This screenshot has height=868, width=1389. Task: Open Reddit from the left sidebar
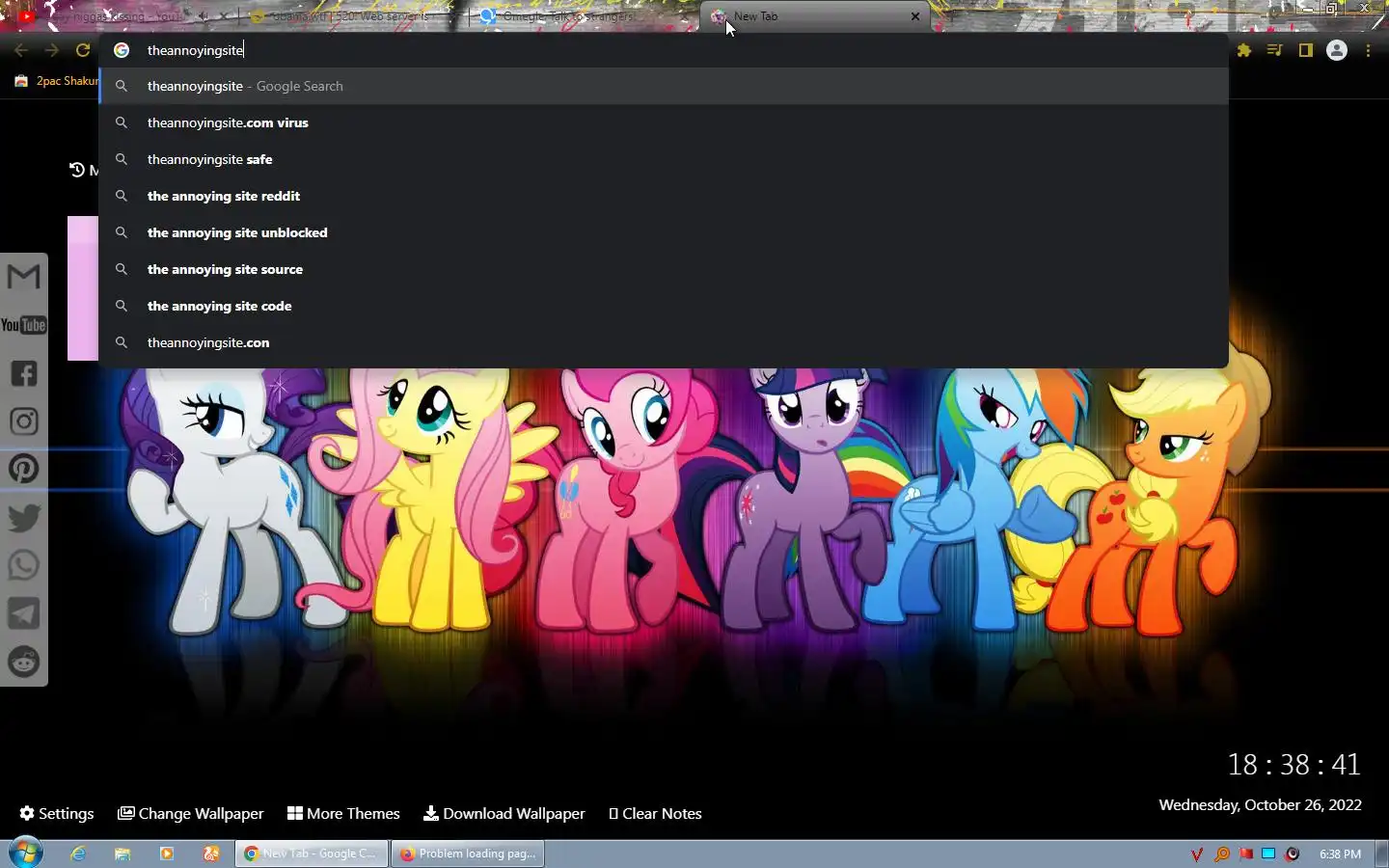click(x=24, y=662)
